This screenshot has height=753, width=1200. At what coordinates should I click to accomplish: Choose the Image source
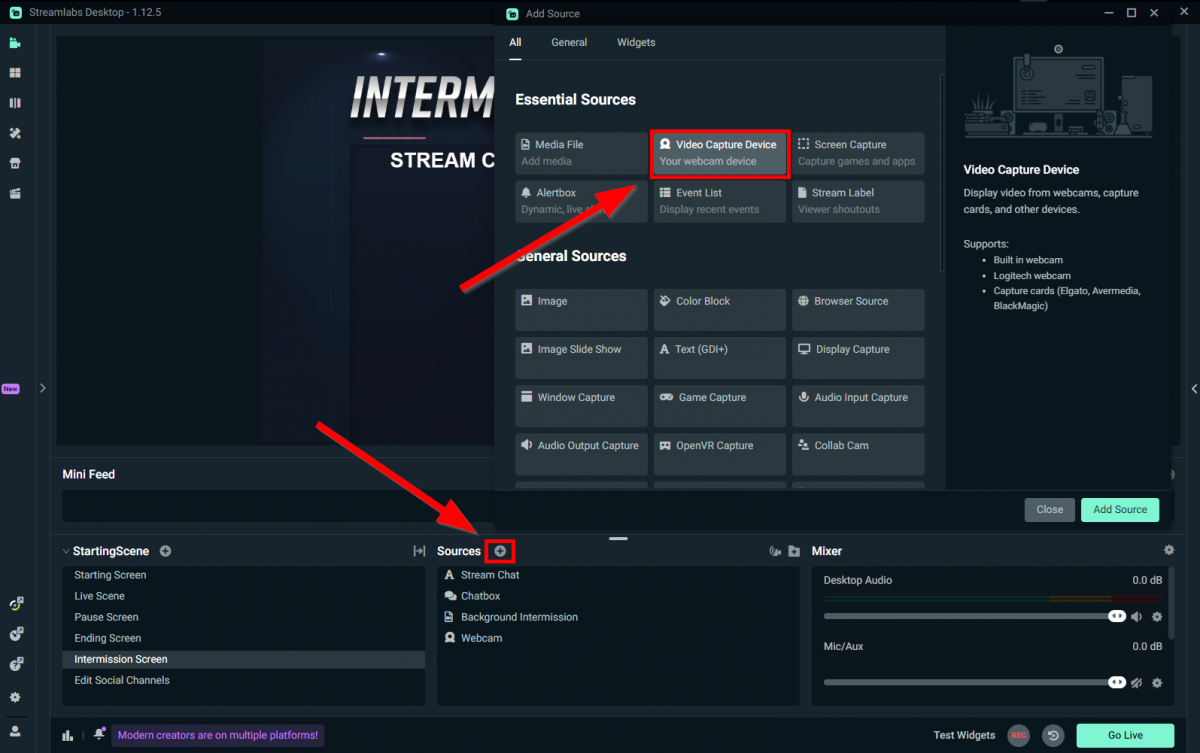pos(582,310)
